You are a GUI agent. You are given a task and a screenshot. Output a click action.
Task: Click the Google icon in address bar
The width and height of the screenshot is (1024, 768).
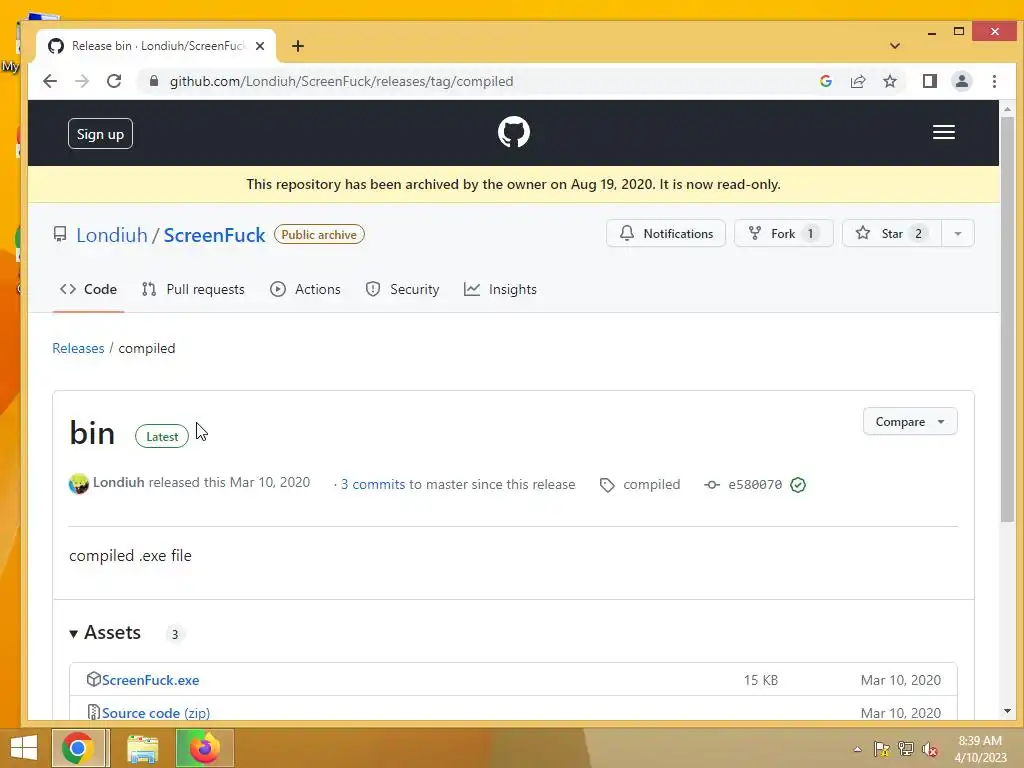tap(825, 81)
